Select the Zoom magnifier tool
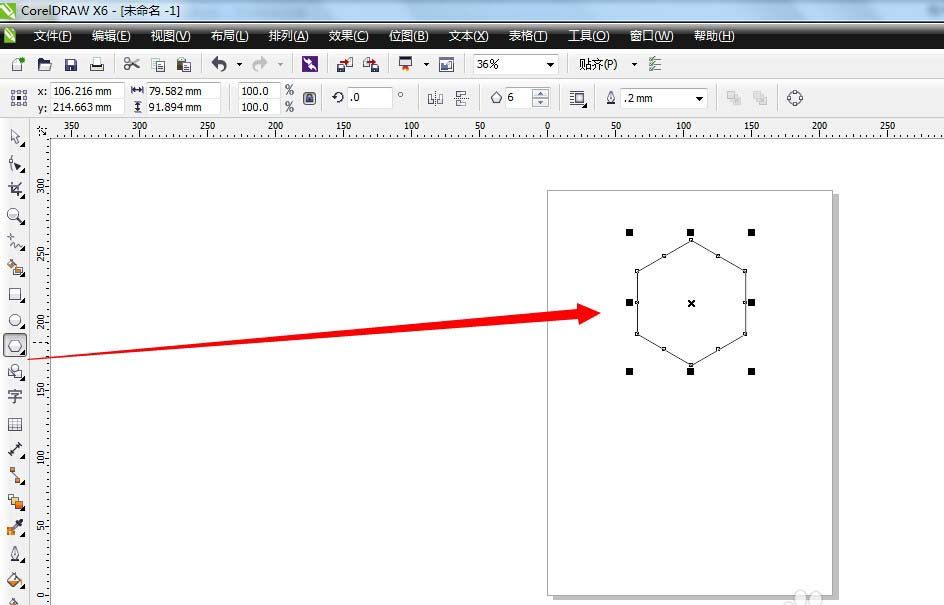The image size is (944, 605). click(x=15, y=215)
